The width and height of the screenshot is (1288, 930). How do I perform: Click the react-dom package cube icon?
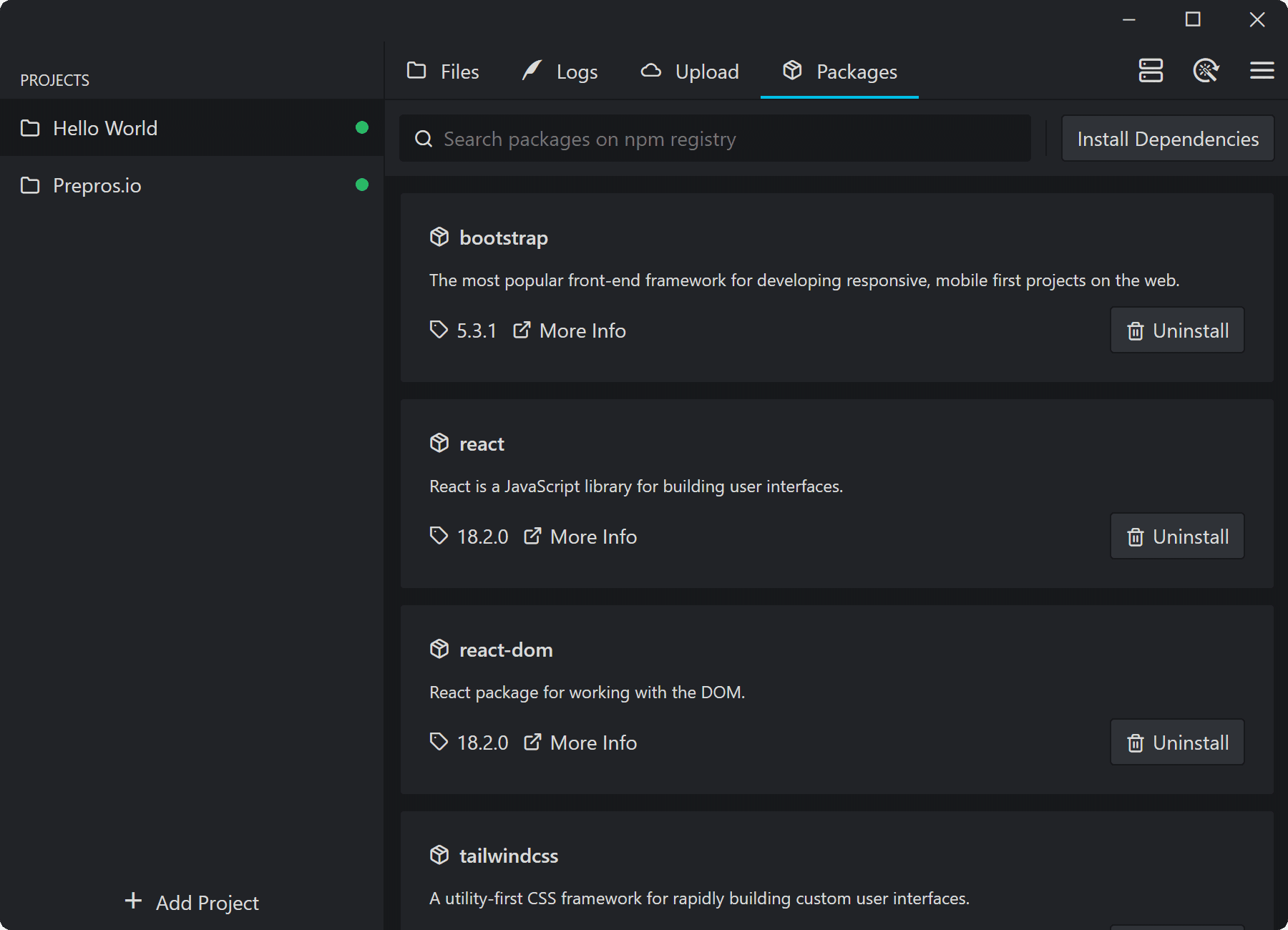pyautogui.click(x=439, y=649)
